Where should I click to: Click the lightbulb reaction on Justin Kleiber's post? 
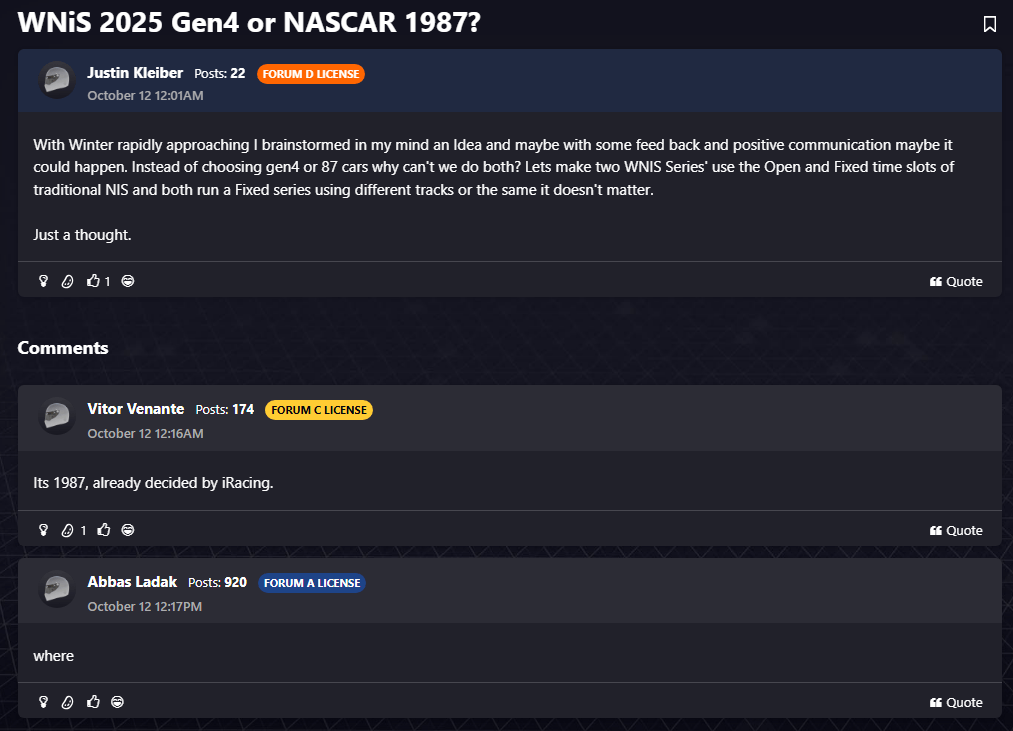tap(44, 281)
